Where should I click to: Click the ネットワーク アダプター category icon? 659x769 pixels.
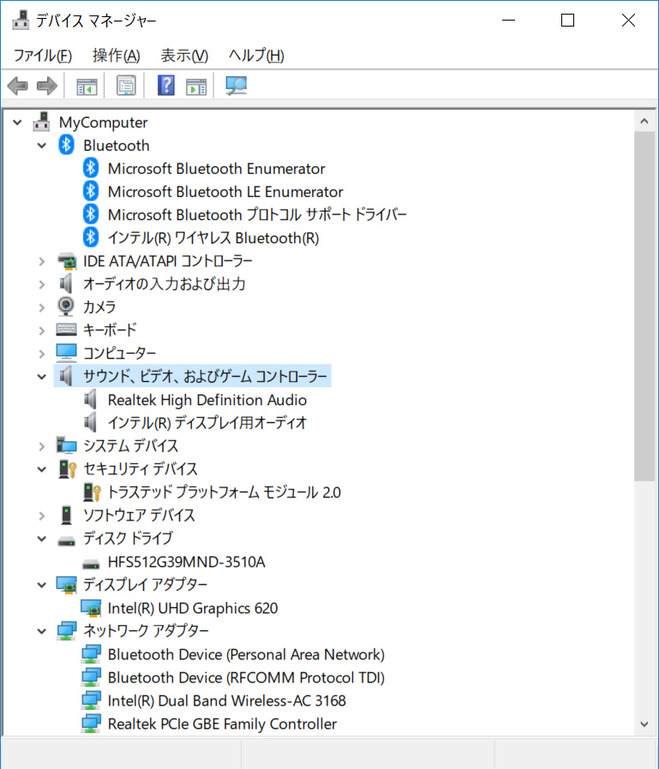pyautogui.click(x=66, y=631)
